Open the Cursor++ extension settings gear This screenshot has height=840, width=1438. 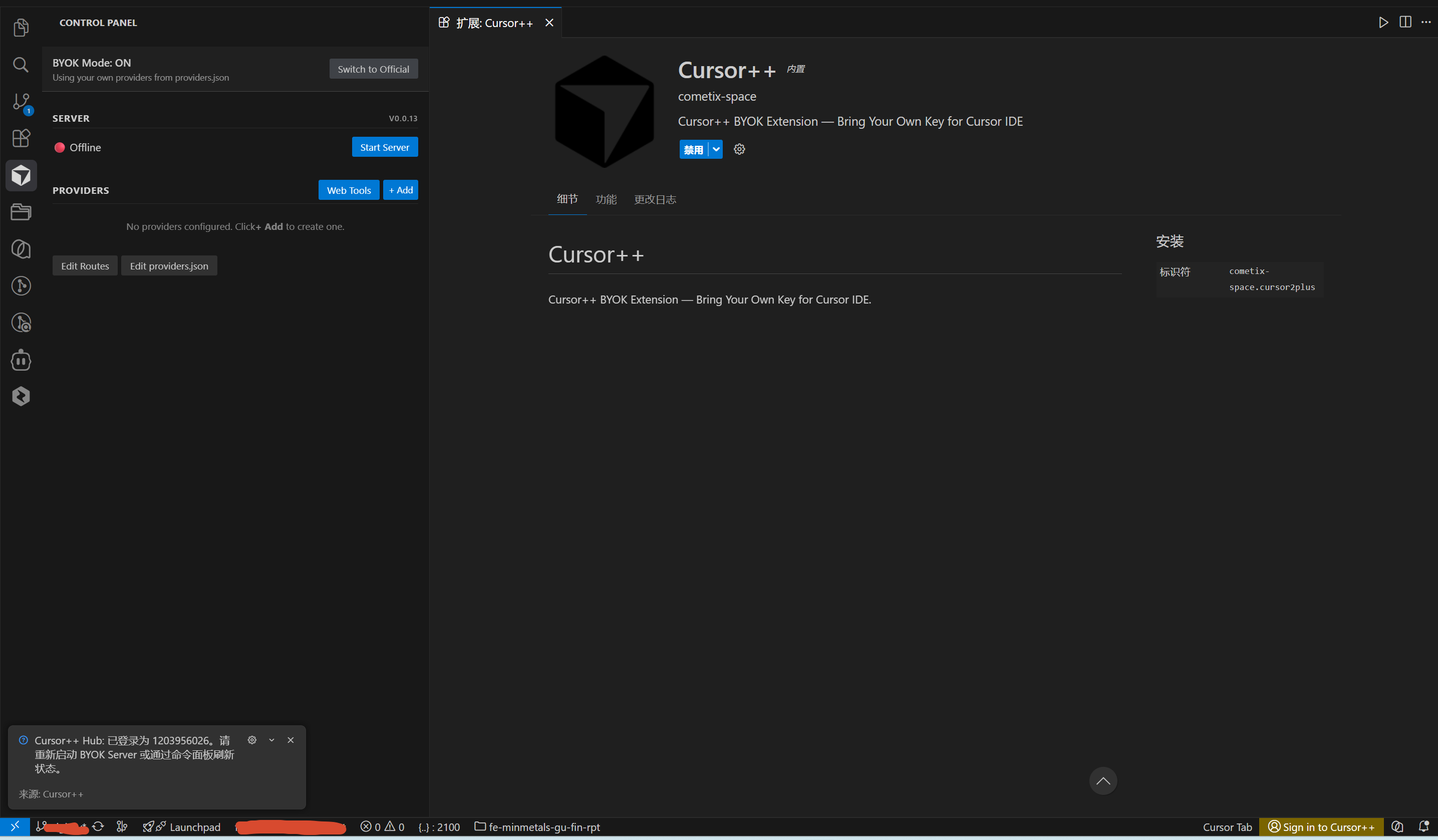(x=739, y=149)
